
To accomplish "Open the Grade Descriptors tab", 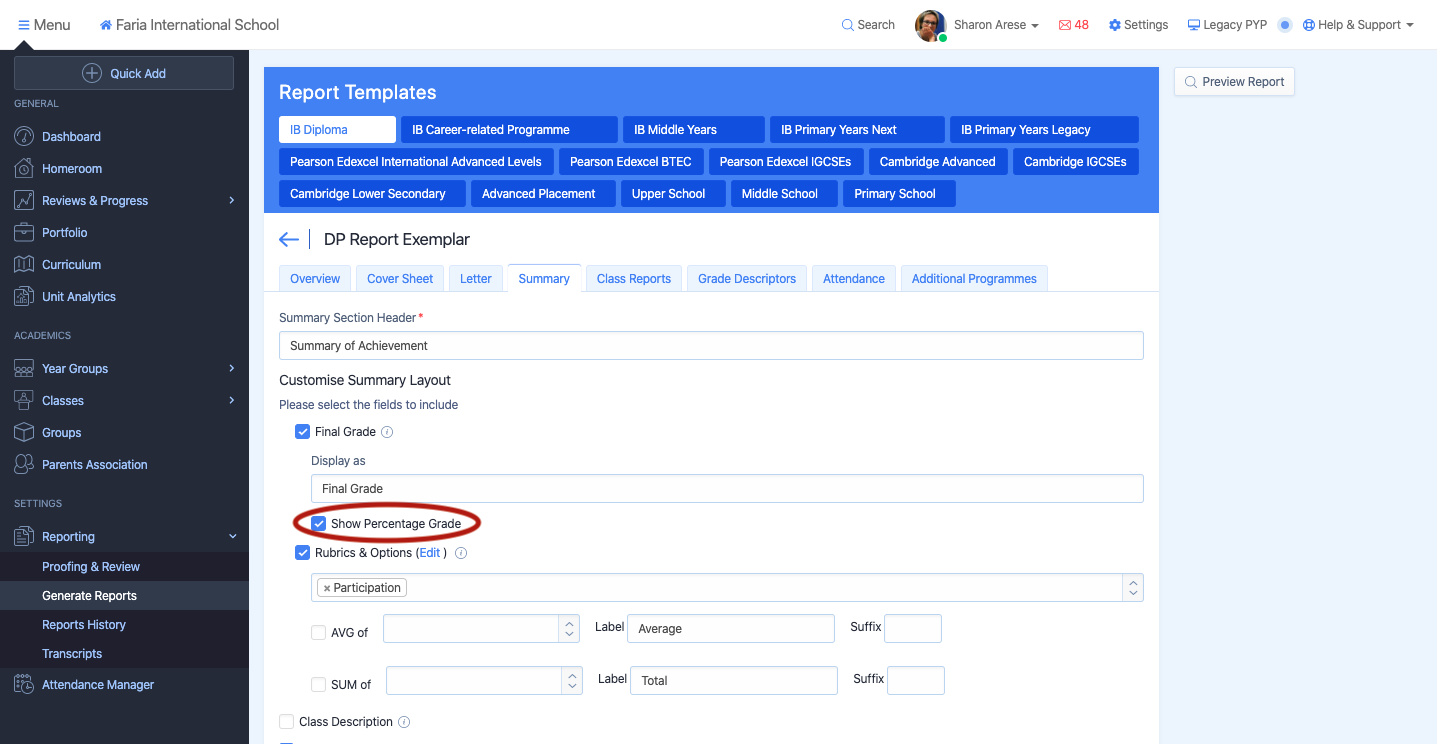I will pyautogui.click(x=746, y=279).
